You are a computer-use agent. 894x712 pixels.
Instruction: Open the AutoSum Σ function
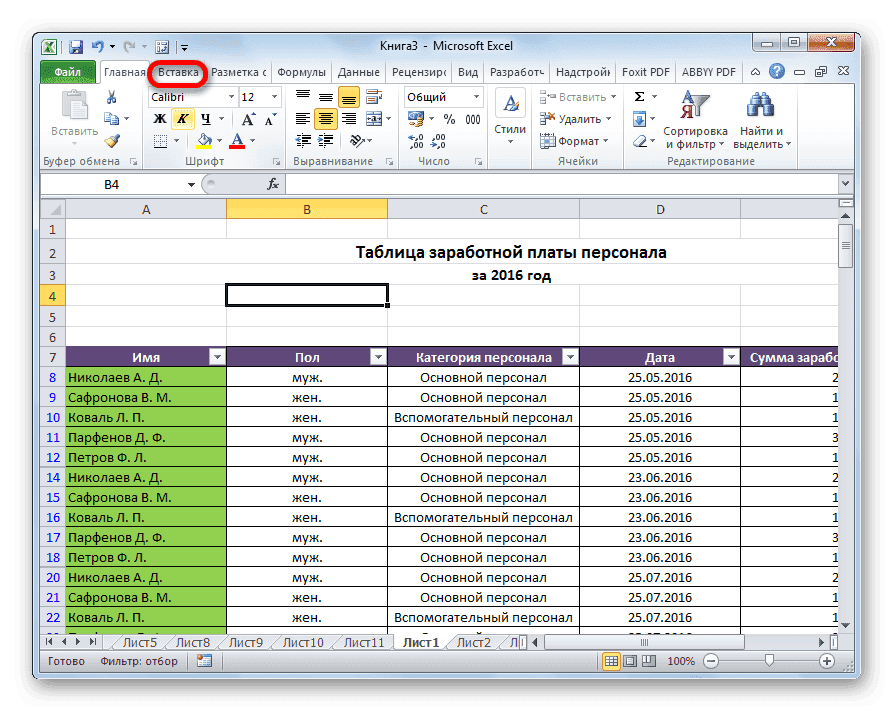click(640, 96)
